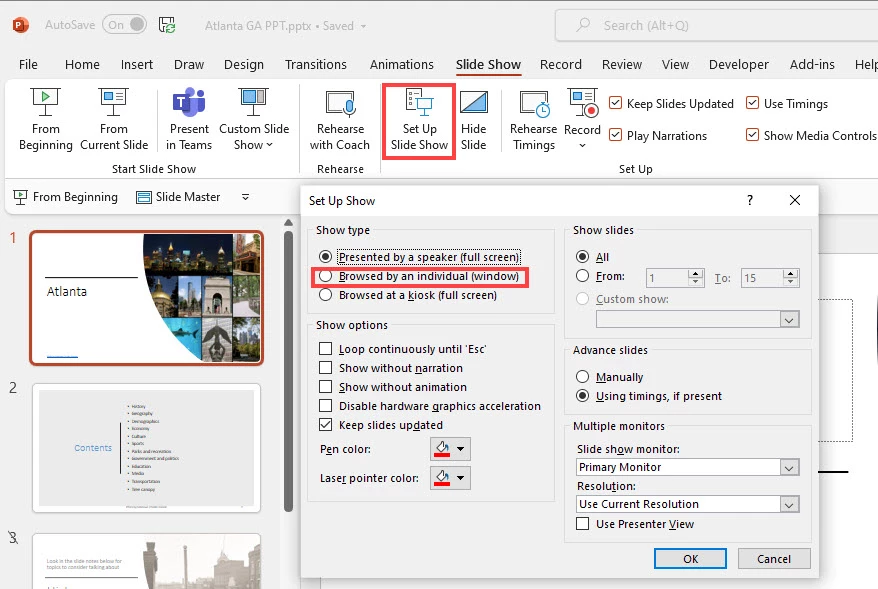878x589 pixels.
Task: Check Show without narration
Action: [x=325, y=368]
